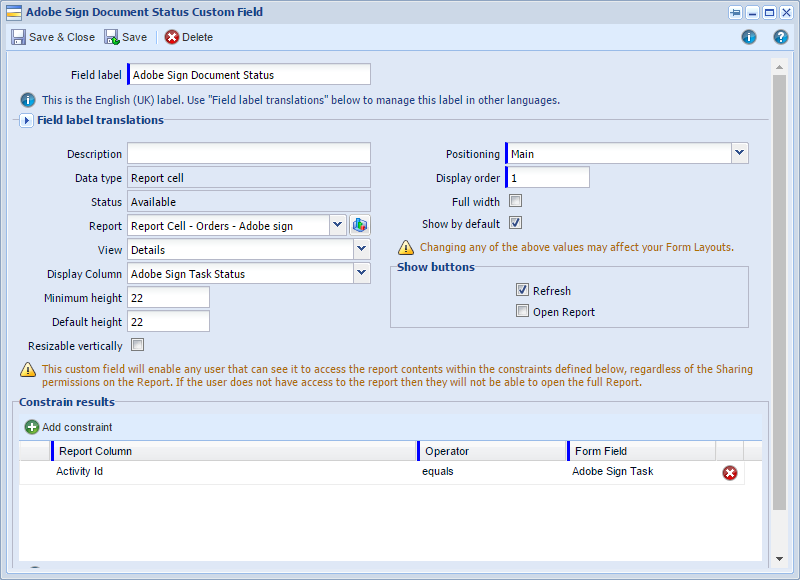Click the scrollbar down arrow
800x580 pixels.
pyautogui.click(x=779, y=559)
